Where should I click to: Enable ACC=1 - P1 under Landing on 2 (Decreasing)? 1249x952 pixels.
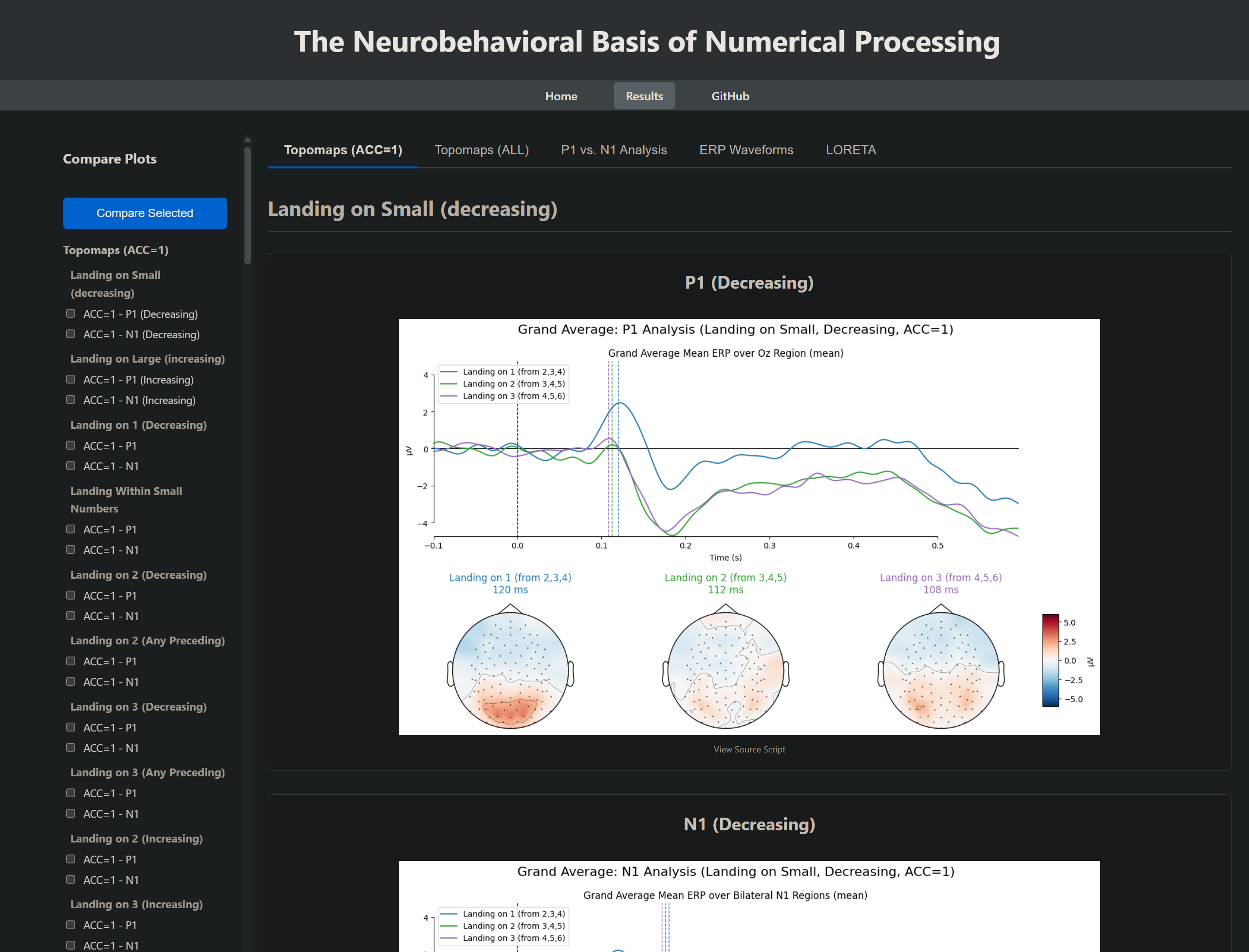[70, 594]
